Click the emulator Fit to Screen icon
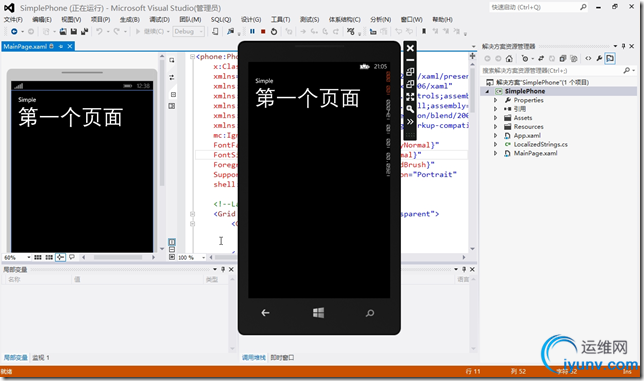The height and width of the screenshot is (381, 644). point(410,96)
